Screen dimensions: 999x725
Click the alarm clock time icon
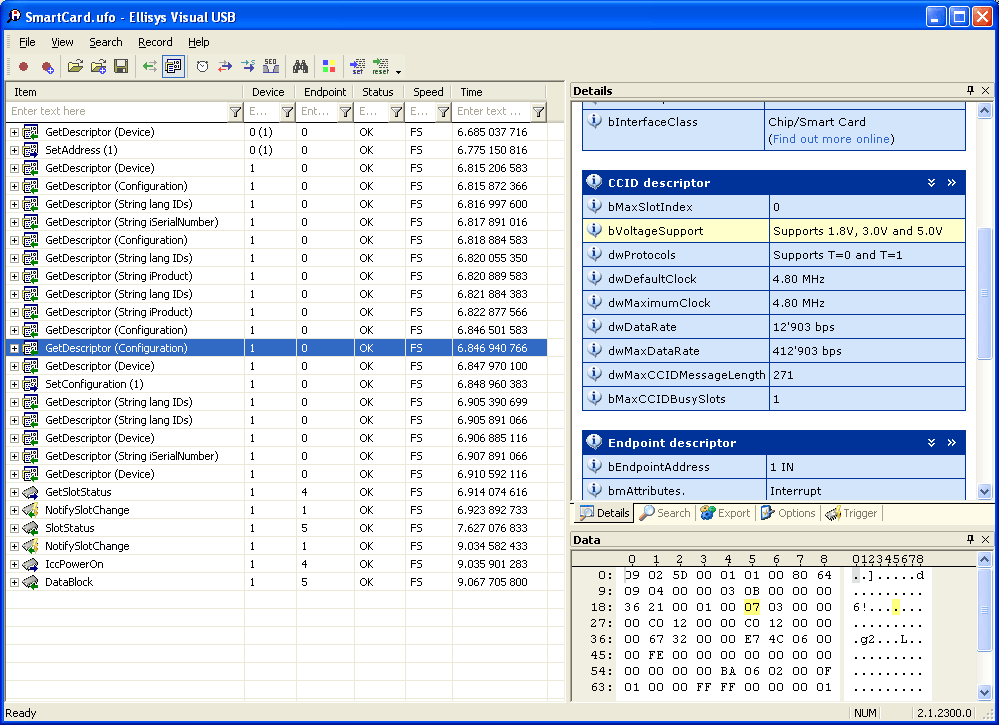(x=202, y=67)
